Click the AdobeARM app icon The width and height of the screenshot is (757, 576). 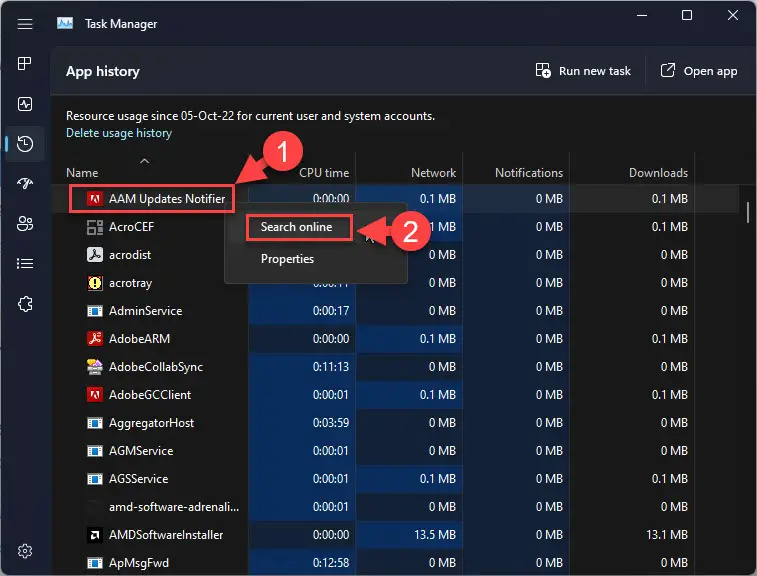(95, 338)
